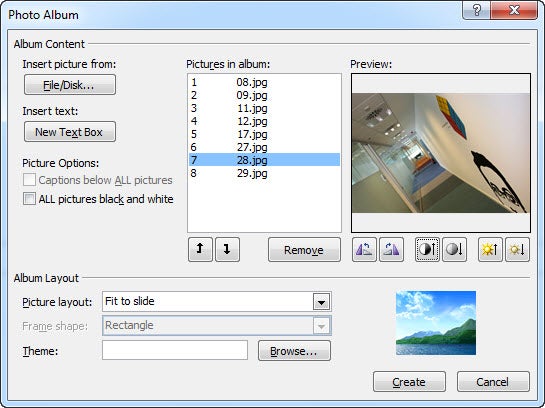Open the dialog help question mark

[x=477, y=10]
